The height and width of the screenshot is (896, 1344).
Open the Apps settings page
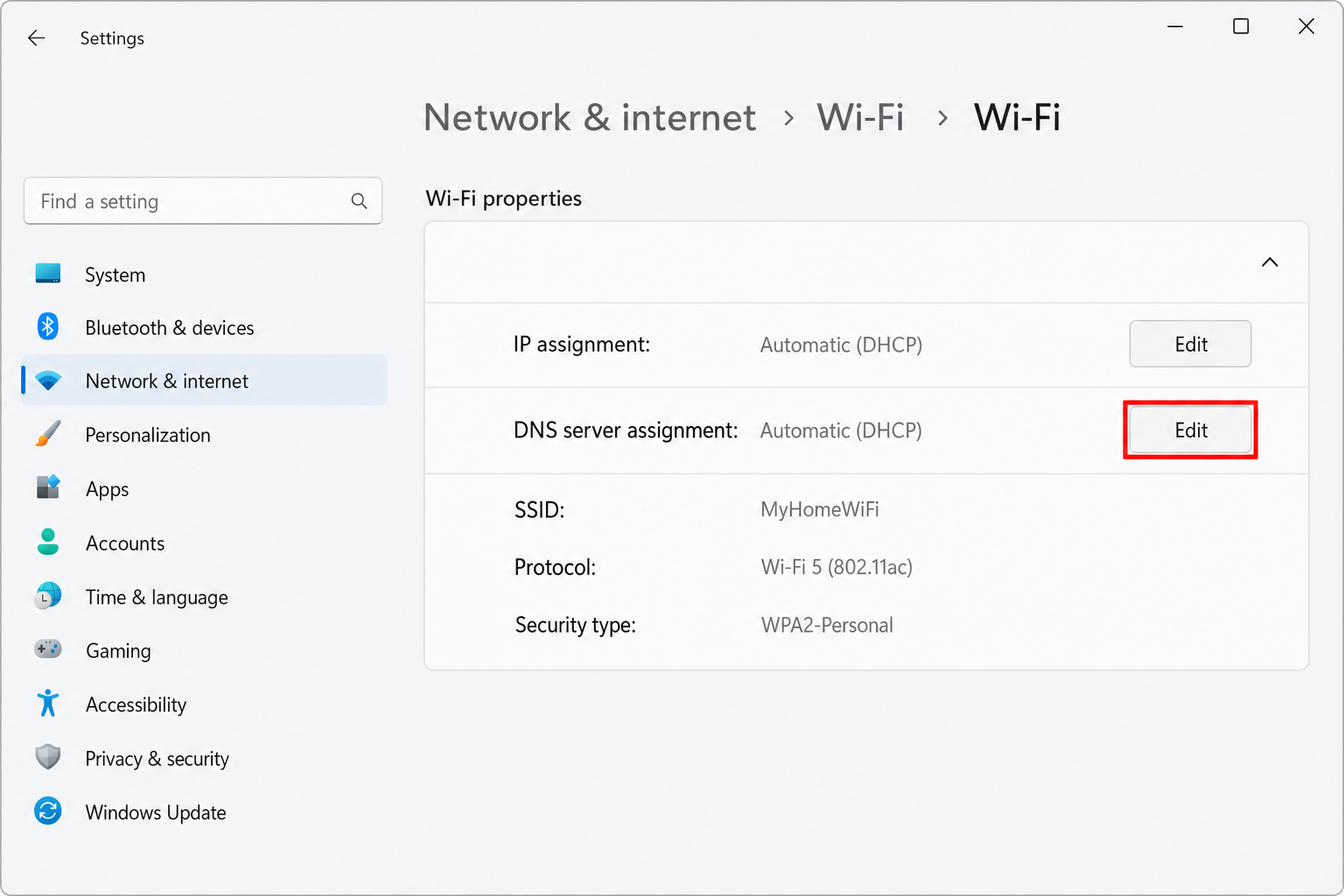(x=205, y=489)
